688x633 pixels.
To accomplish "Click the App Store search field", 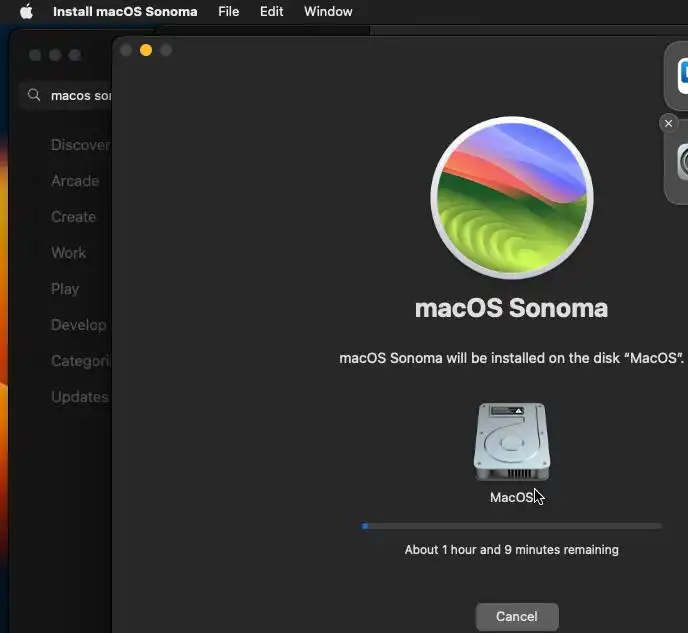I will [x=66, y=95].
